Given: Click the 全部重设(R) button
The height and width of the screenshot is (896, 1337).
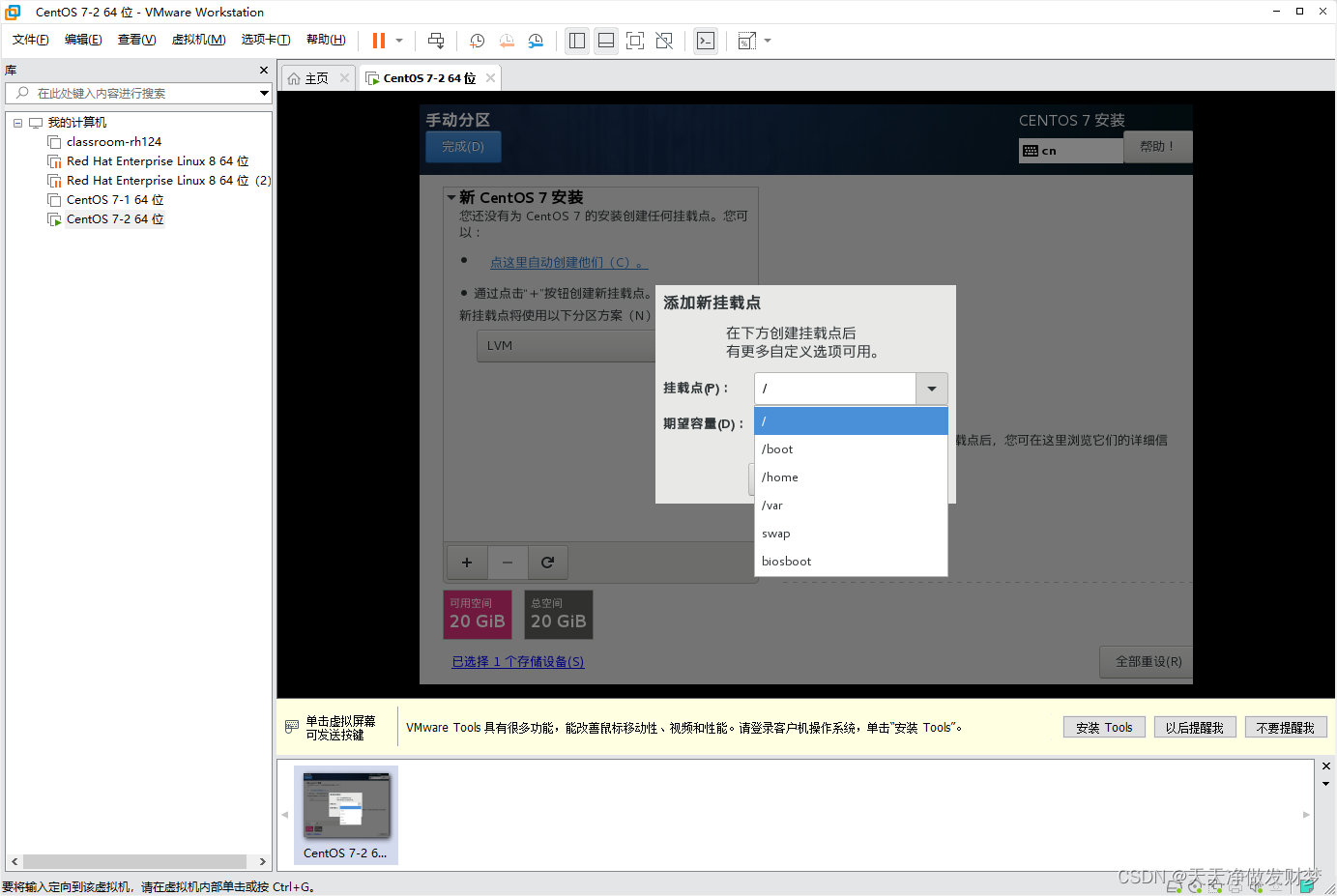Looking at the screenshot, I should (1148, 662).
